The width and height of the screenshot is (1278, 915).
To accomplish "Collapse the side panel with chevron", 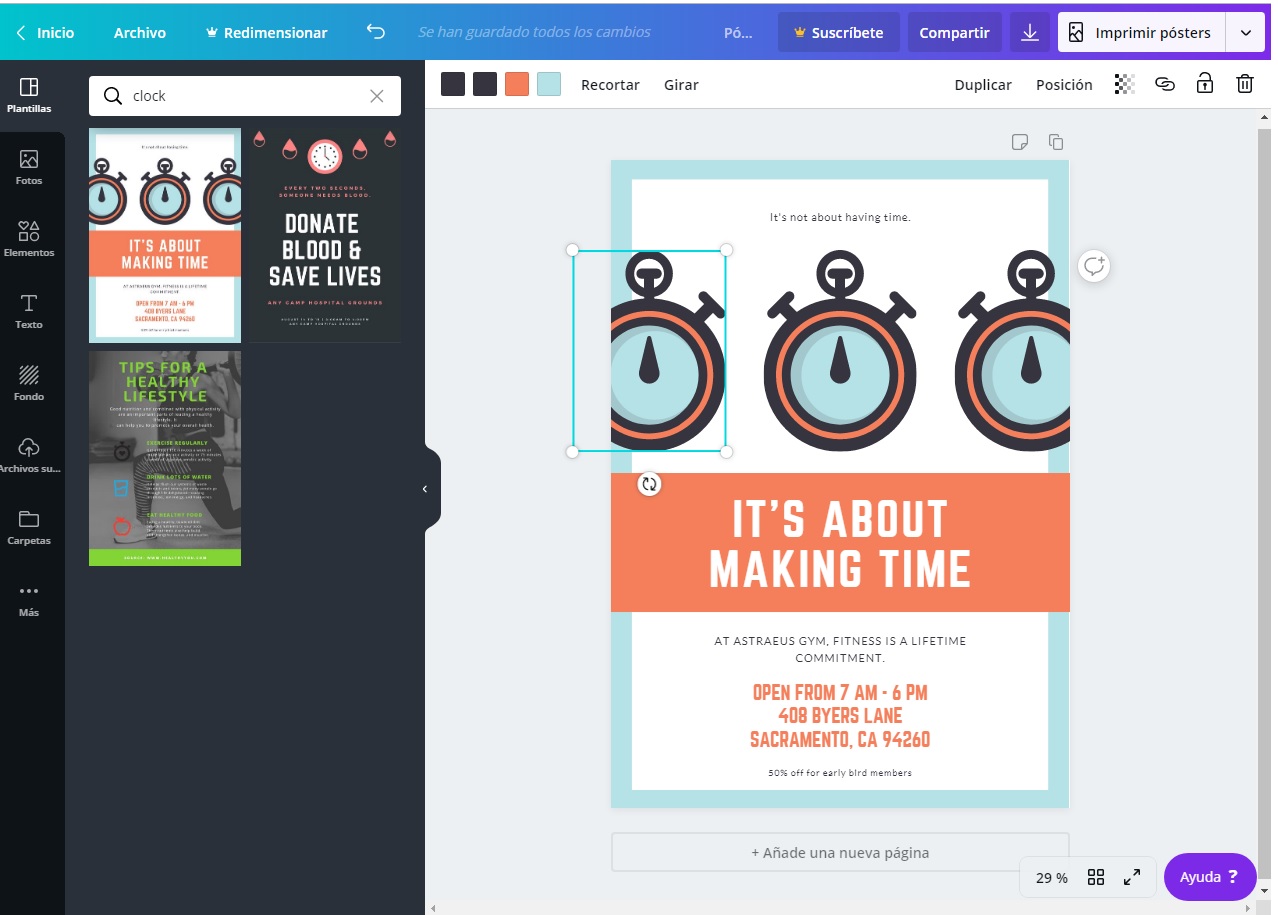I will point(425,489).
